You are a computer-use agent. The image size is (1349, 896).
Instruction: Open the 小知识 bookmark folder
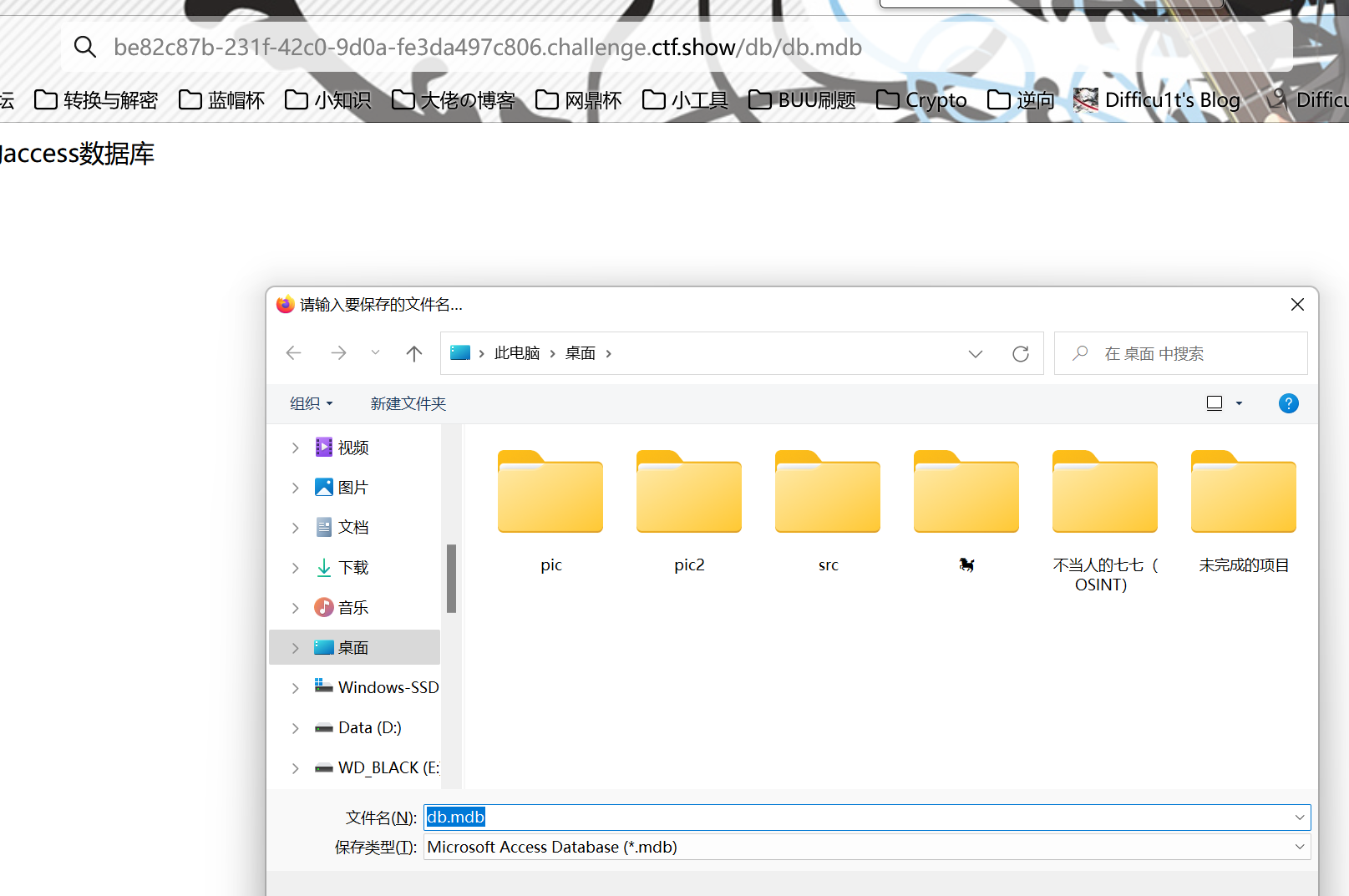[328, 100]
